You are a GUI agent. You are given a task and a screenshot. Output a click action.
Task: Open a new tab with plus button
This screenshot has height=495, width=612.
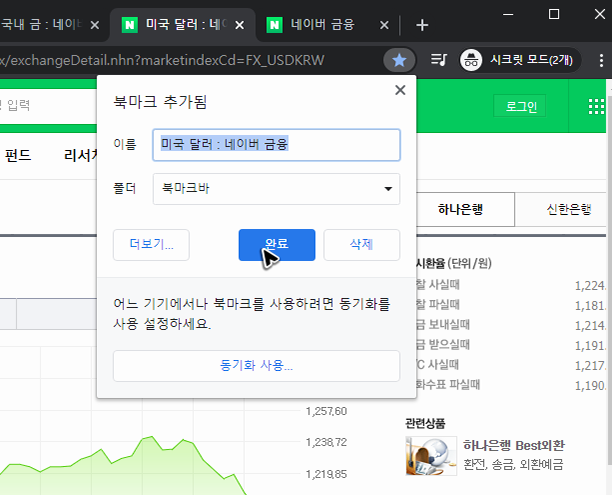pyautogui.click(x=422, y=25)
